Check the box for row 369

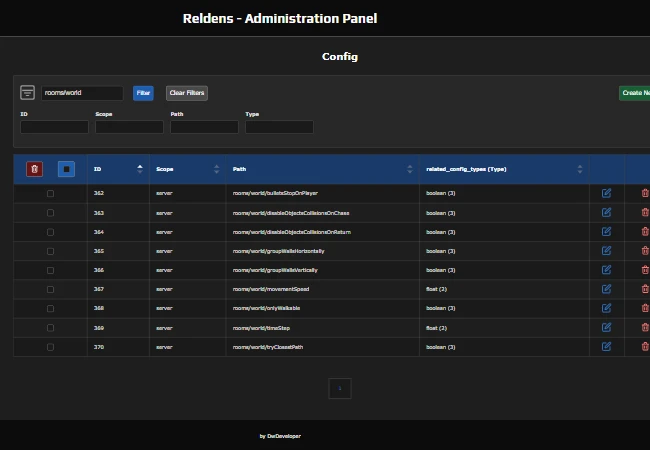tap(50, 328)
